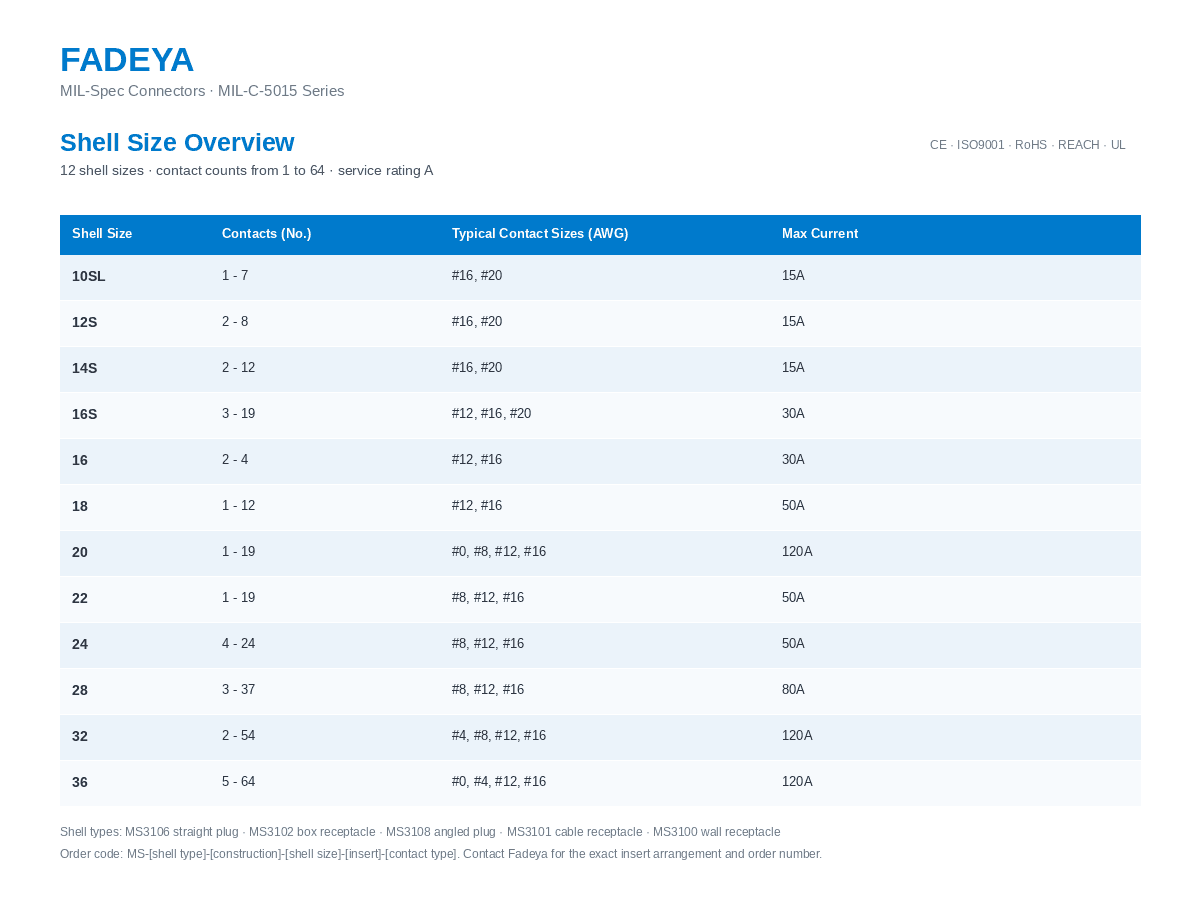
Task: Click the Shell types footnote line
Action: [x=420, y=832]
